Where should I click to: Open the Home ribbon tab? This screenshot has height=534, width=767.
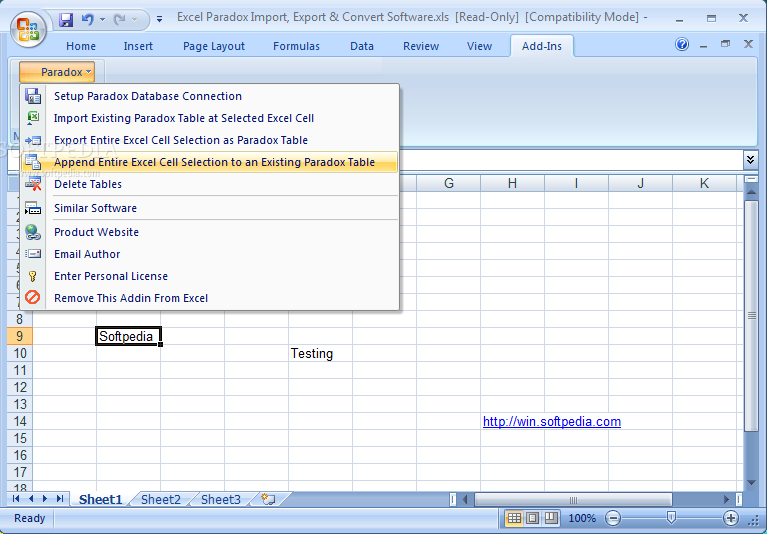coord(81,46)
